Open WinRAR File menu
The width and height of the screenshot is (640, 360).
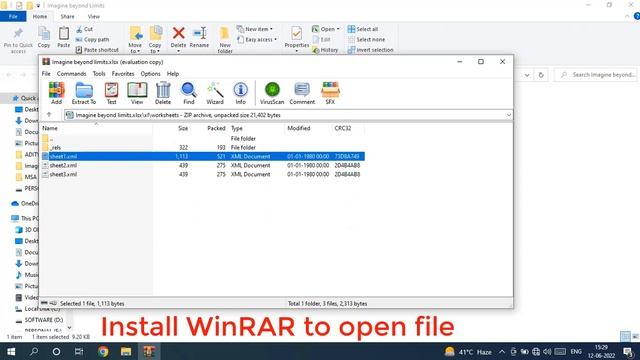click(46, 73)
